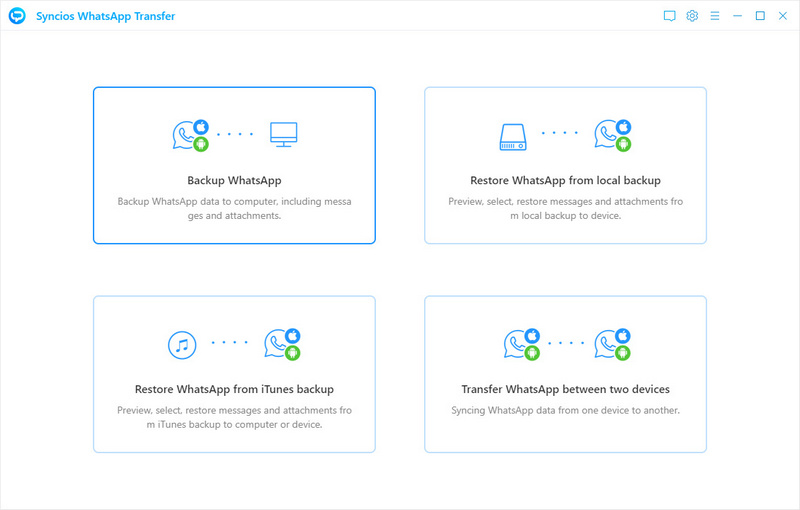The width and height of the screenshot is (800, 510).
Task: Open the hamburger menu icon
Action: click(x=715, y=16)
